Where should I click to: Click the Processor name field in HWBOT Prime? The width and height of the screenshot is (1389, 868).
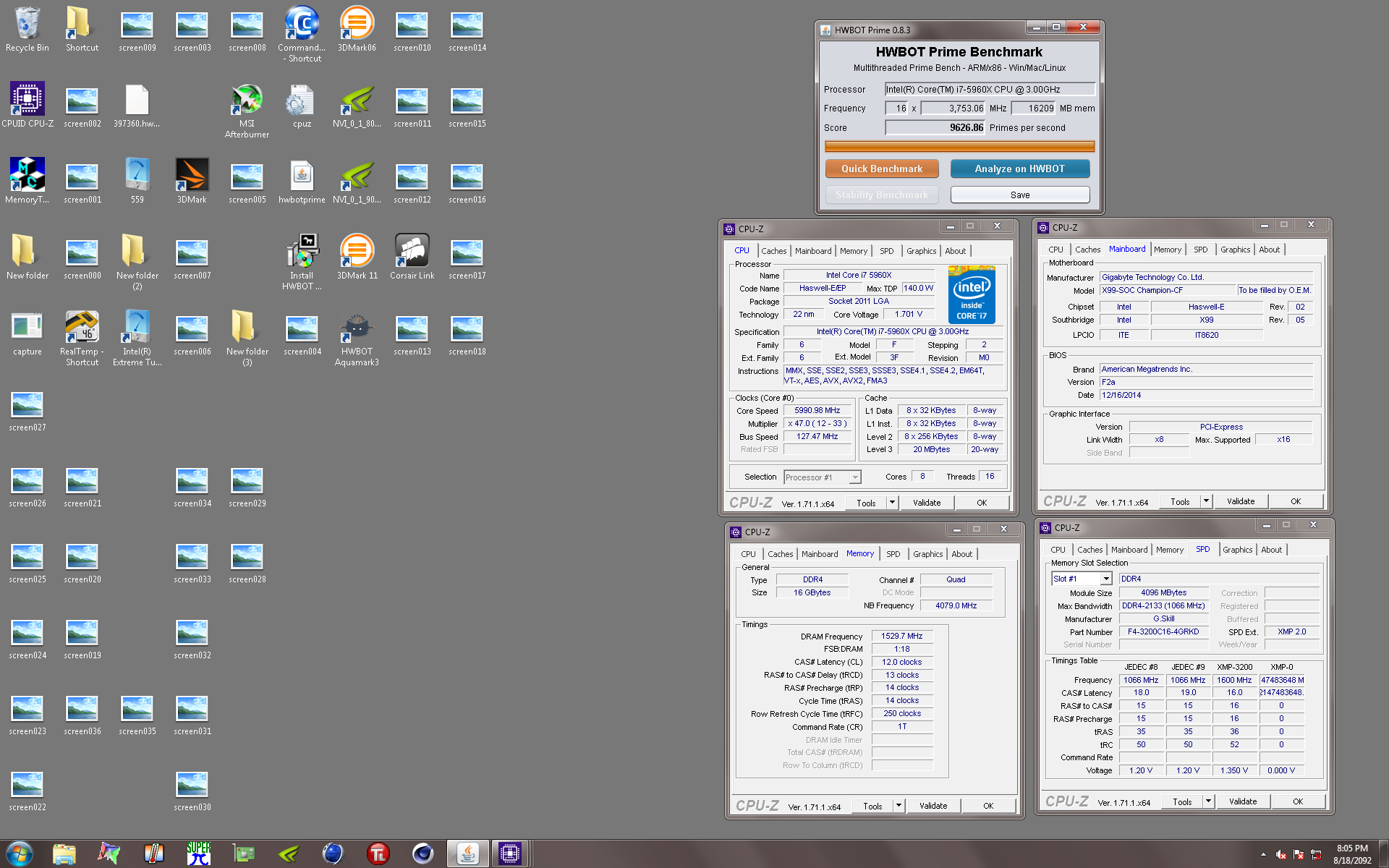pyautogui.click(x=990, y=89)
